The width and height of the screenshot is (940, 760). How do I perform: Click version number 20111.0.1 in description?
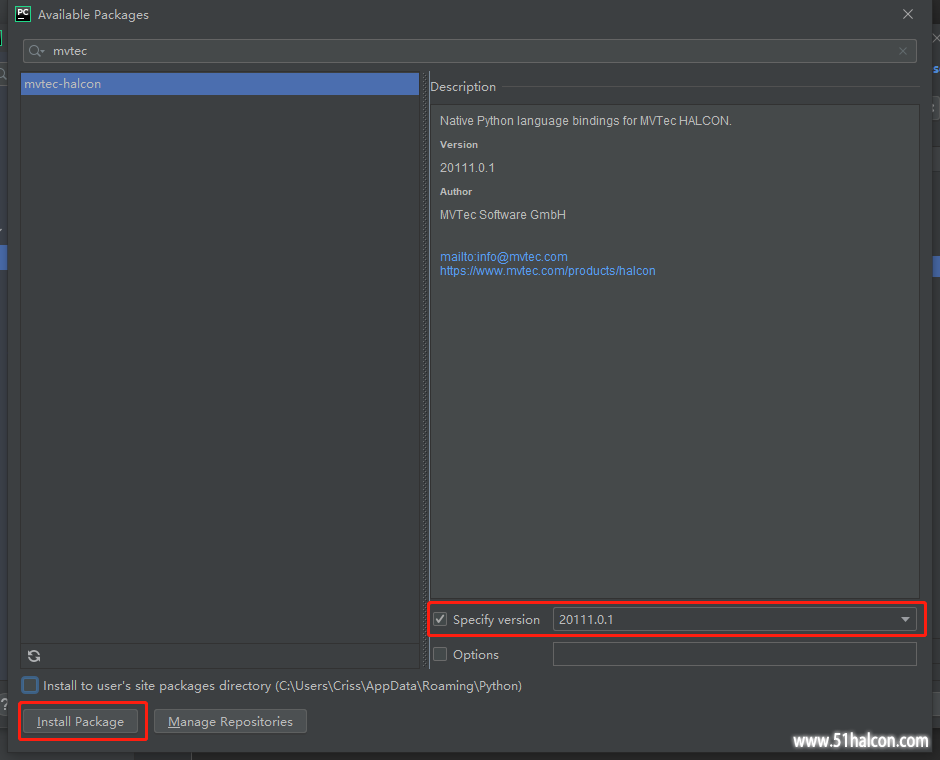point(467,168)
